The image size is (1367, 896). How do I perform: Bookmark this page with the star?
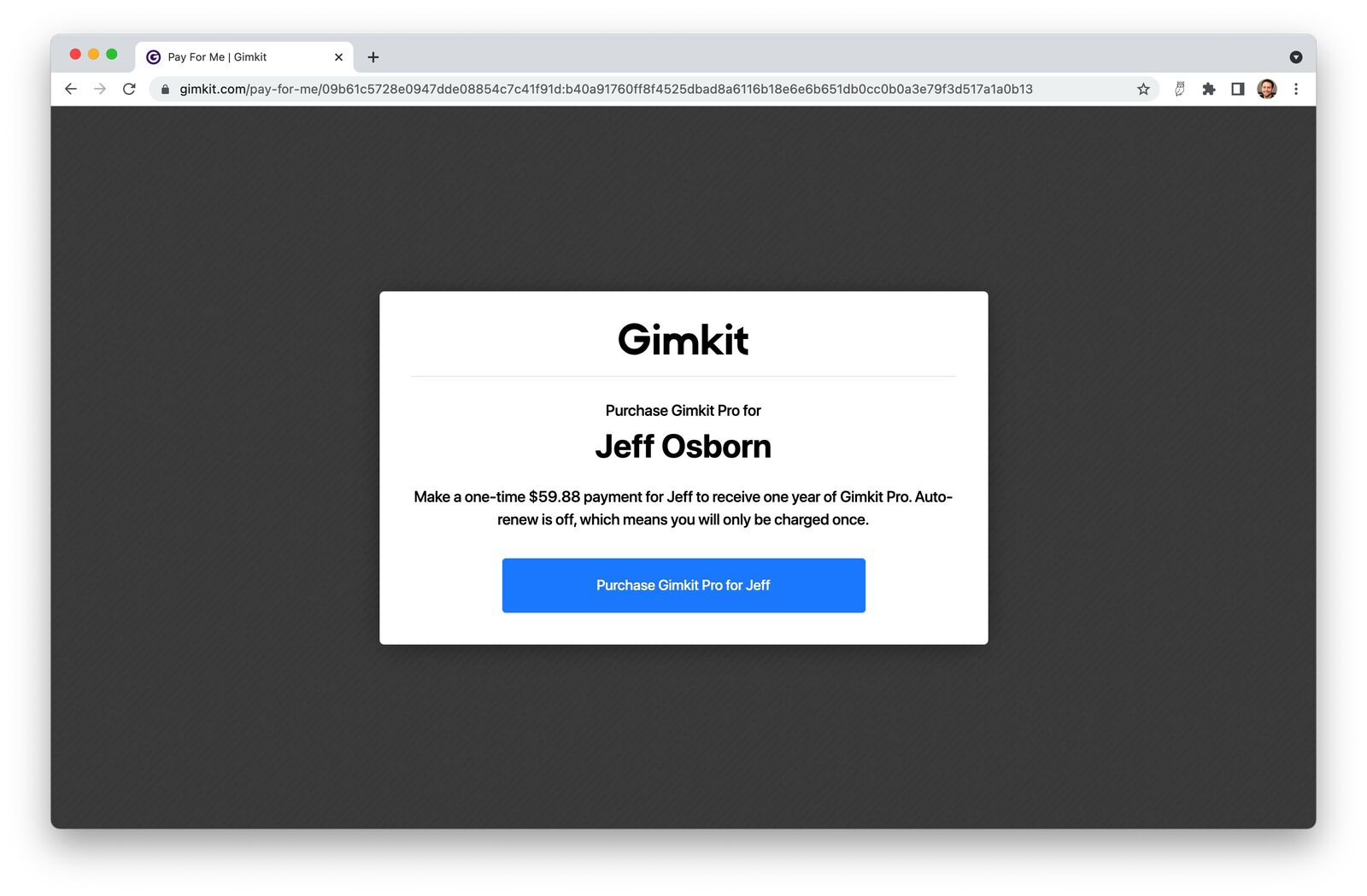pyautogui.click(x=1143, y=89)
